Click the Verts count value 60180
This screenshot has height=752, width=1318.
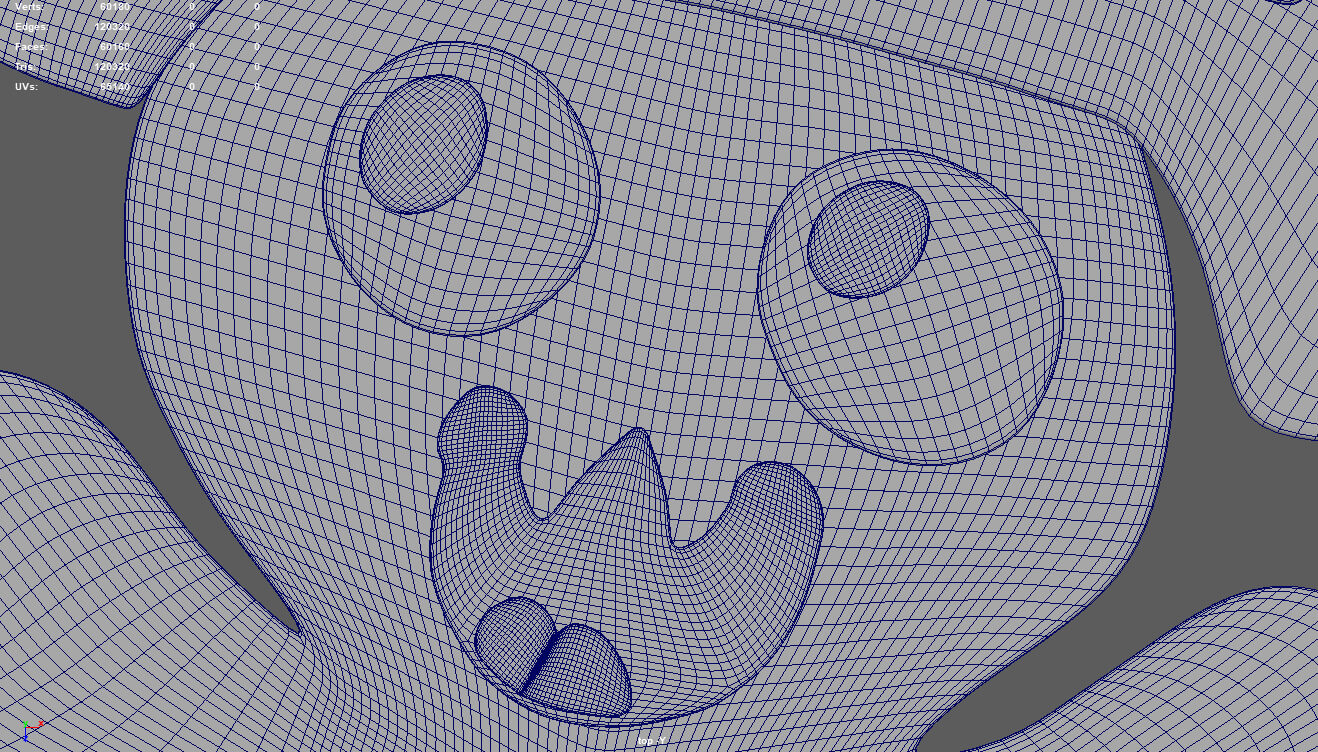114,7
